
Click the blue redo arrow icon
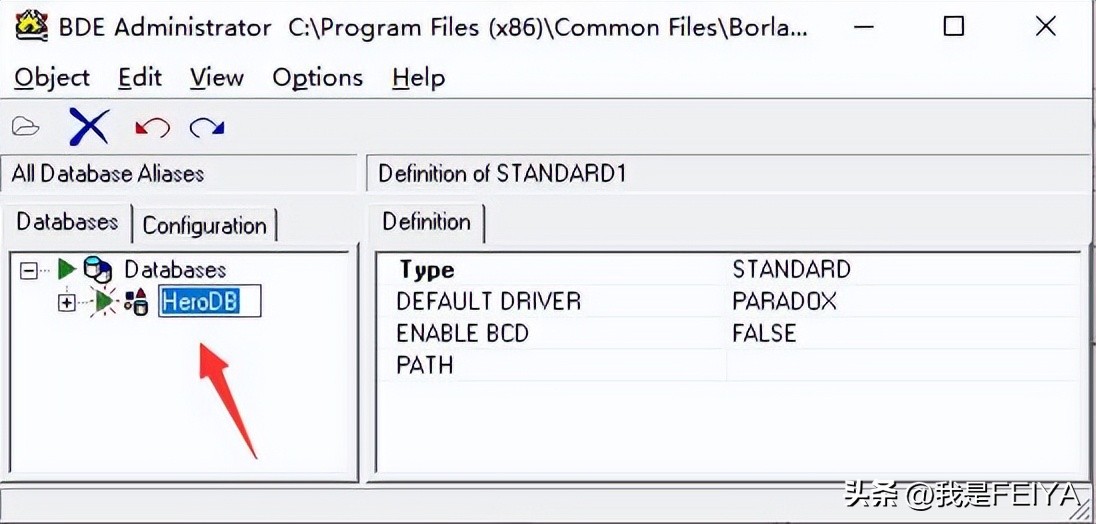coord(207,127)
